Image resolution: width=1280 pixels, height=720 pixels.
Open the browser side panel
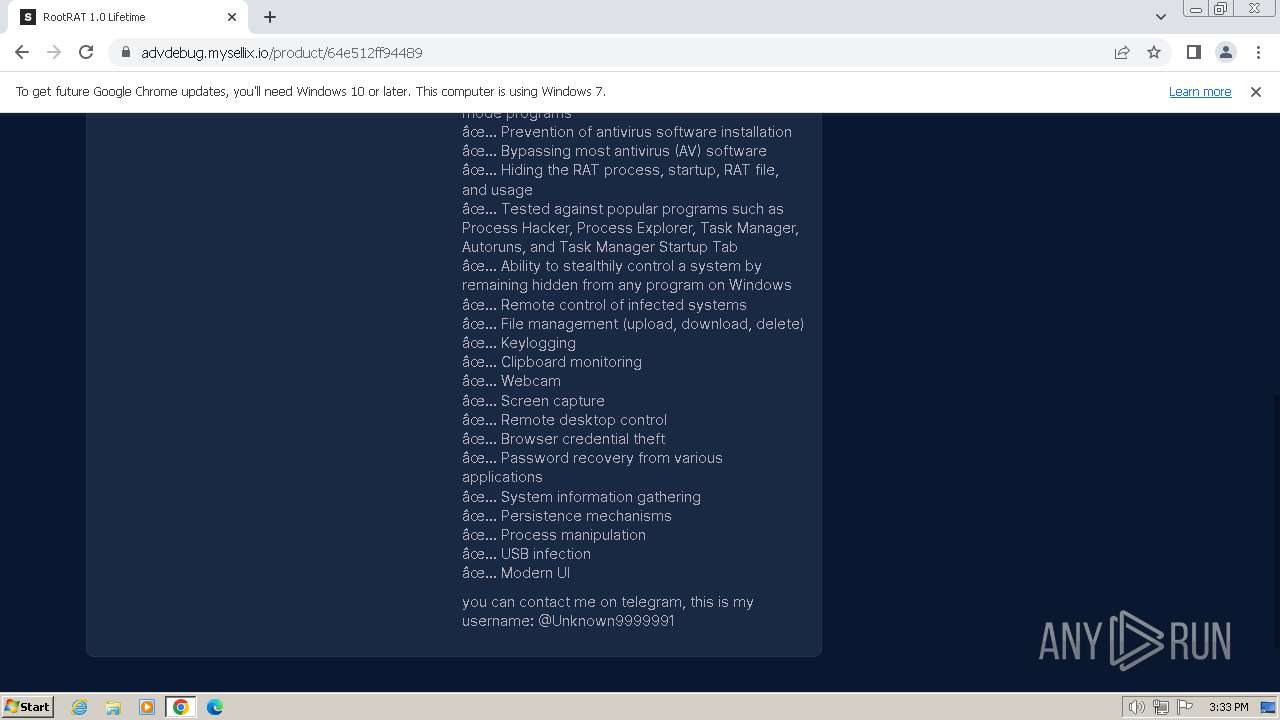pyautogui.click(x=1193, y=52)
